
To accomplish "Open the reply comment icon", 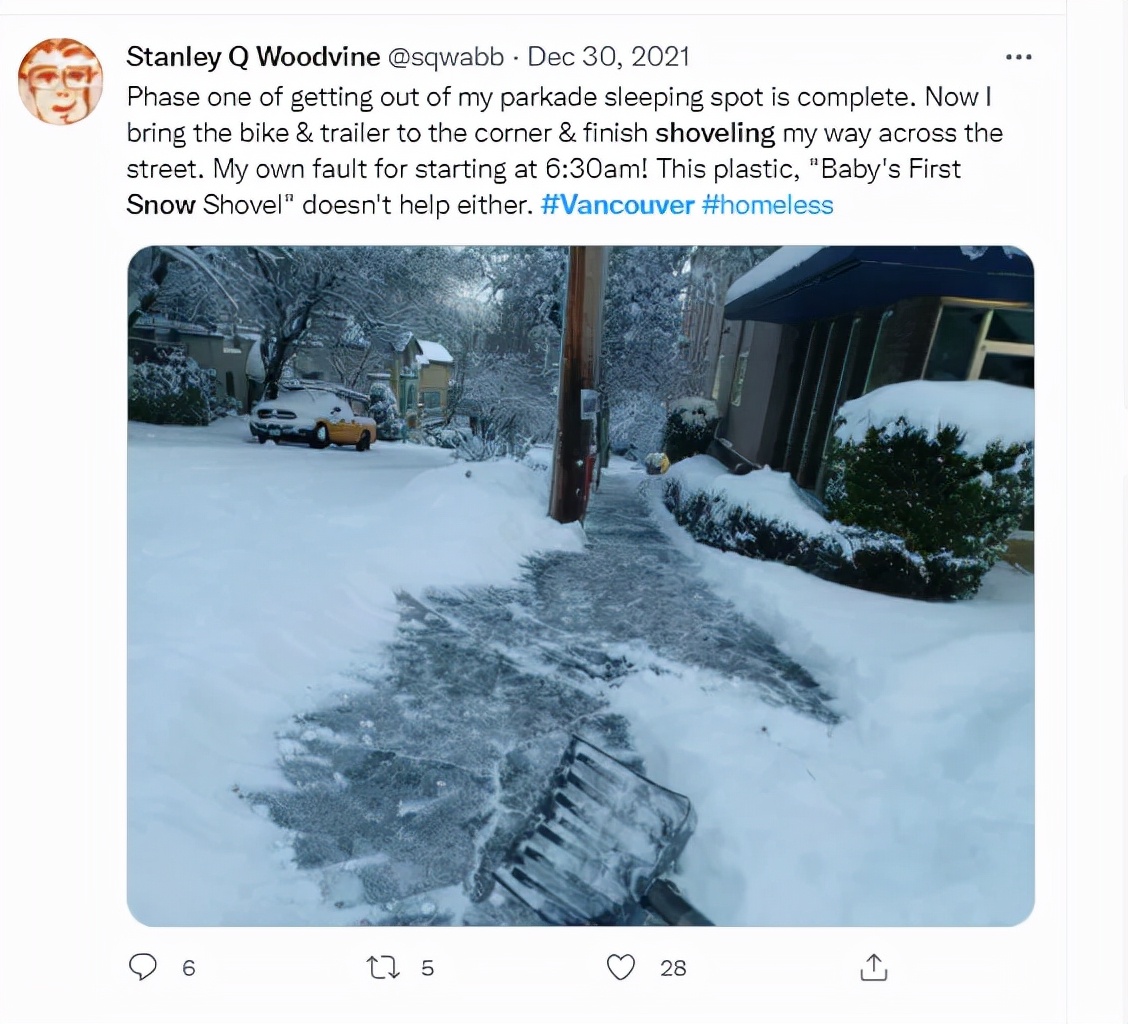I will (x=142, y=967).
